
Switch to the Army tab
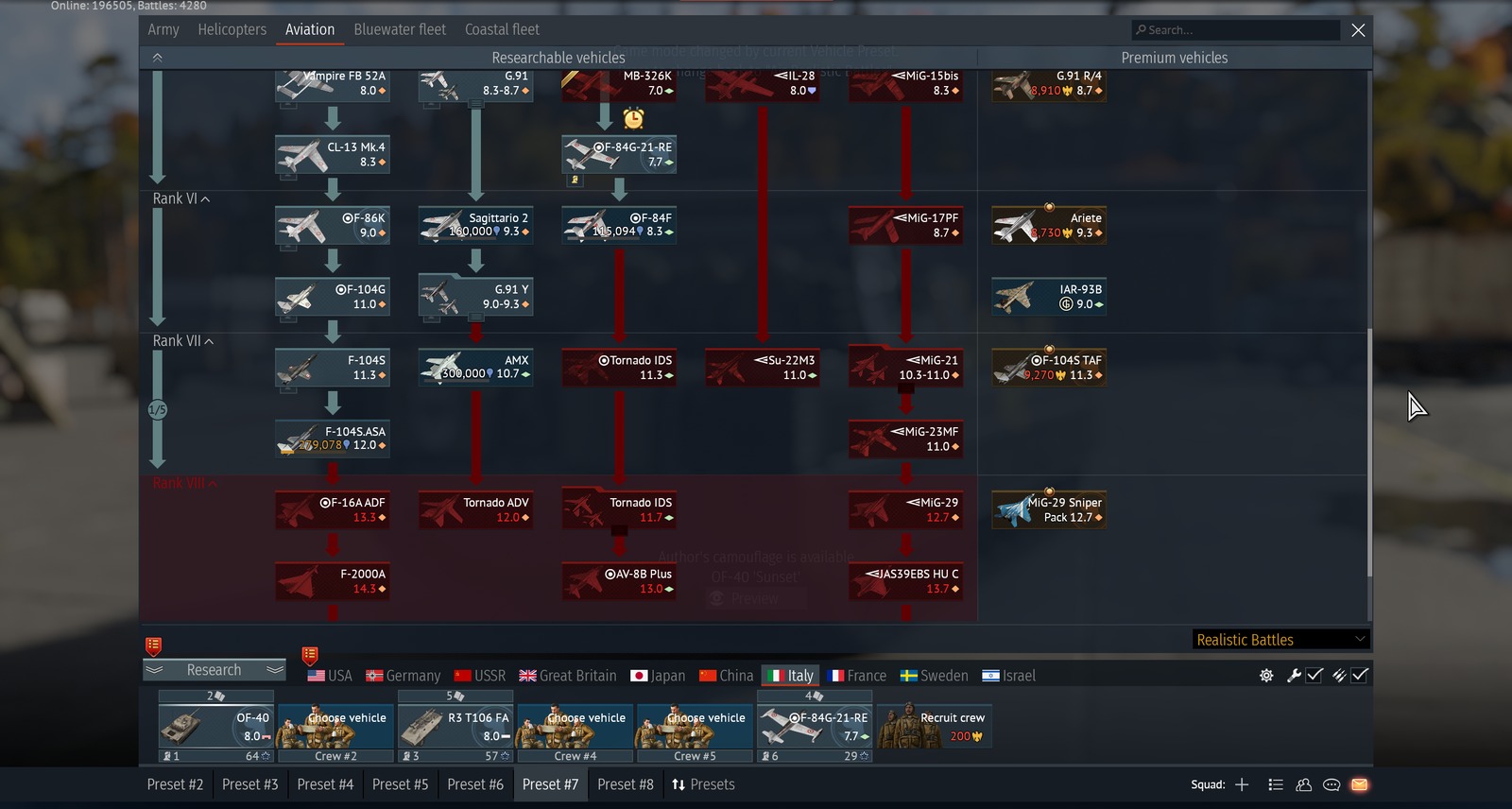click(163, 29)
